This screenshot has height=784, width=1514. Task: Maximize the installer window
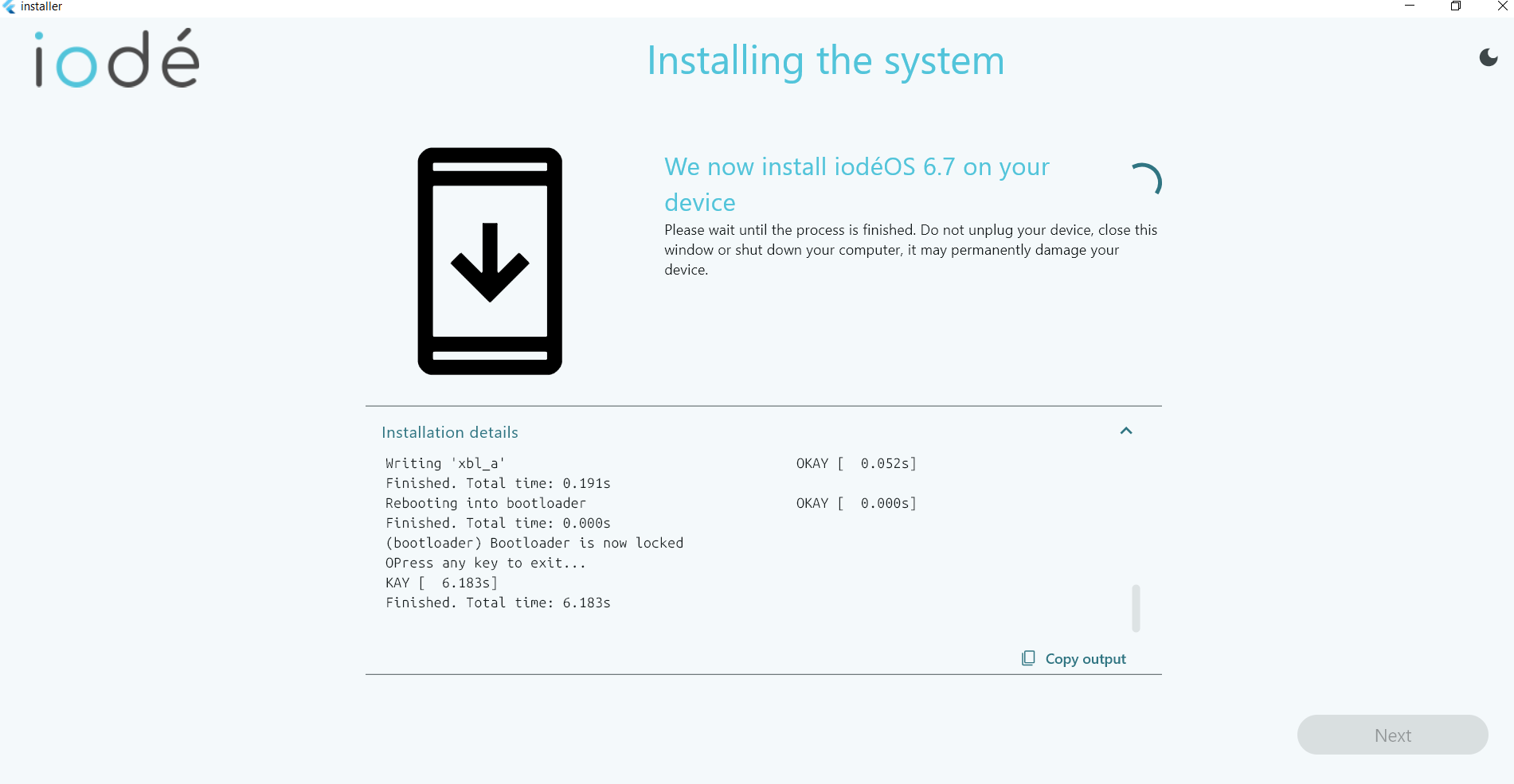(1455, 6)
